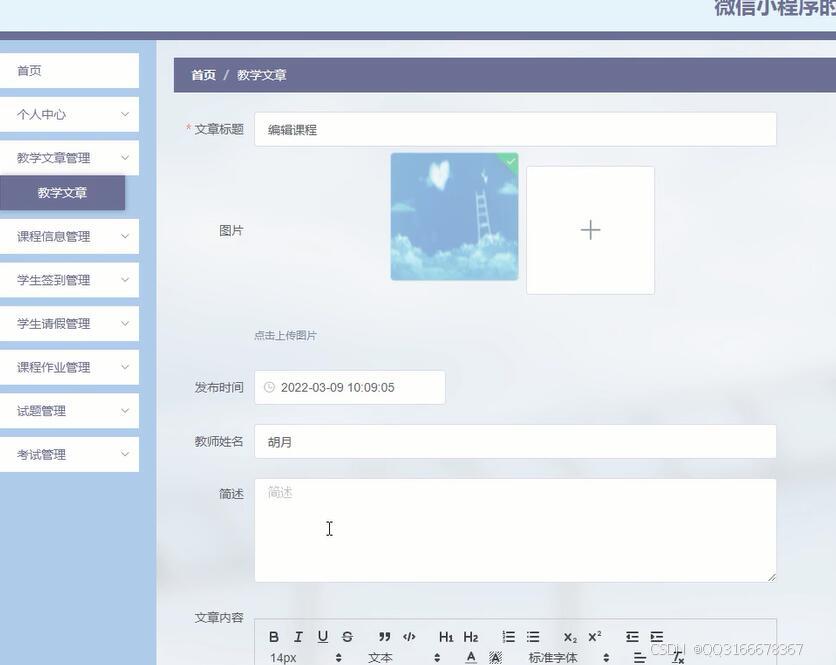836x665 pixels.
Task: Insert a code block using the </> icon
Action: point(409,636)
